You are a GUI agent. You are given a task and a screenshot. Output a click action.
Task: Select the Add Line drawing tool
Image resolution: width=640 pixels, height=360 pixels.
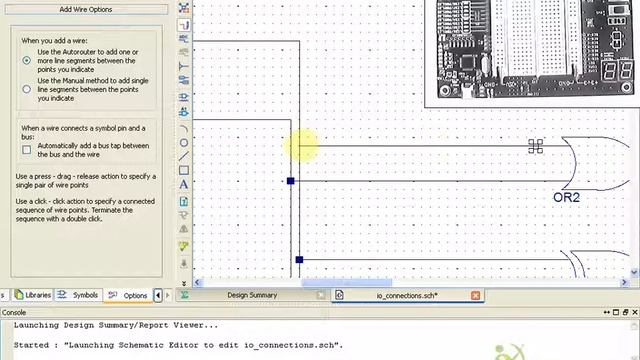click(184, 156)
